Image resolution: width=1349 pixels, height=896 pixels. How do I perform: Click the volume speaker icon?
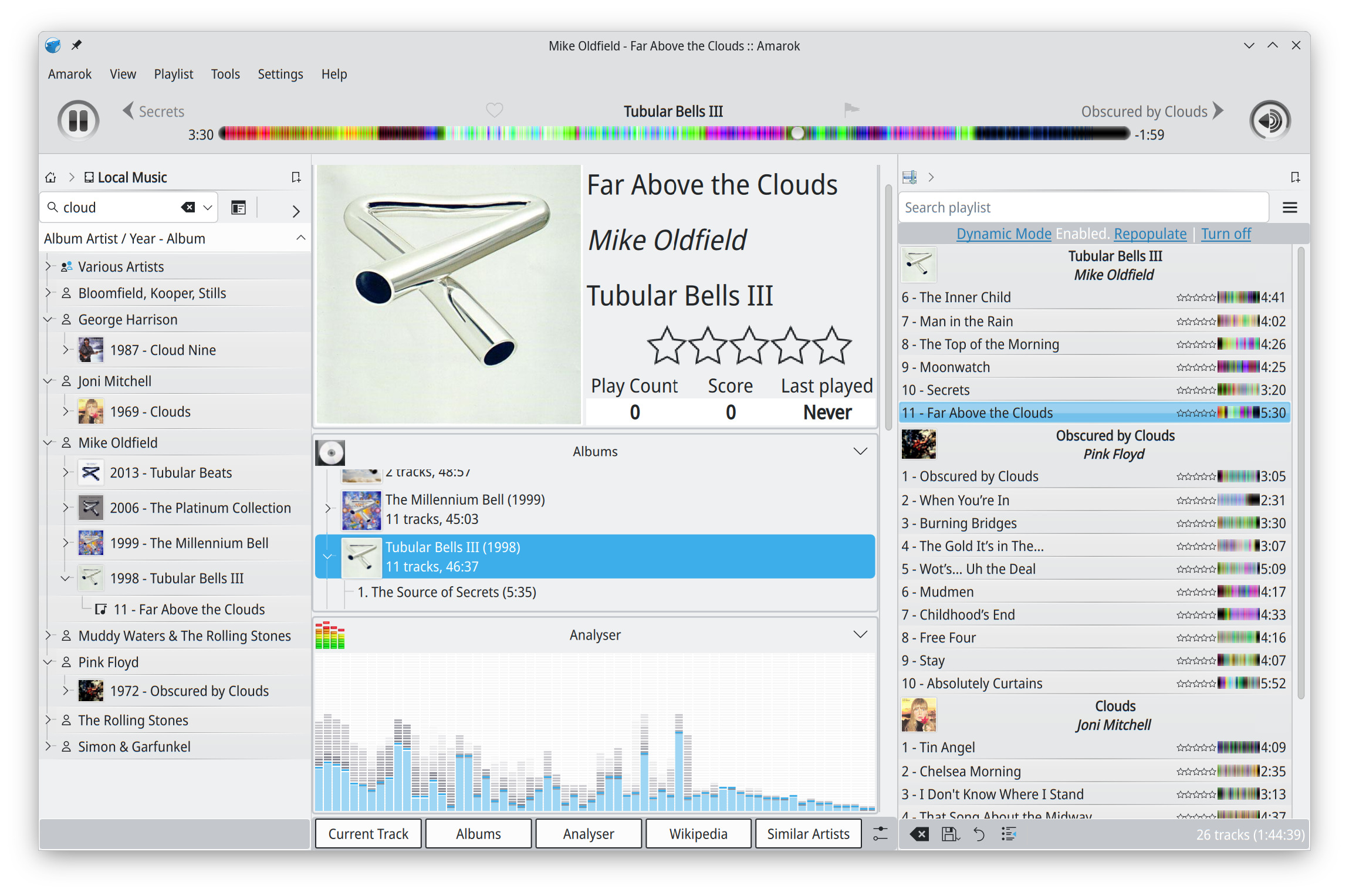(x=1269, y=121)
